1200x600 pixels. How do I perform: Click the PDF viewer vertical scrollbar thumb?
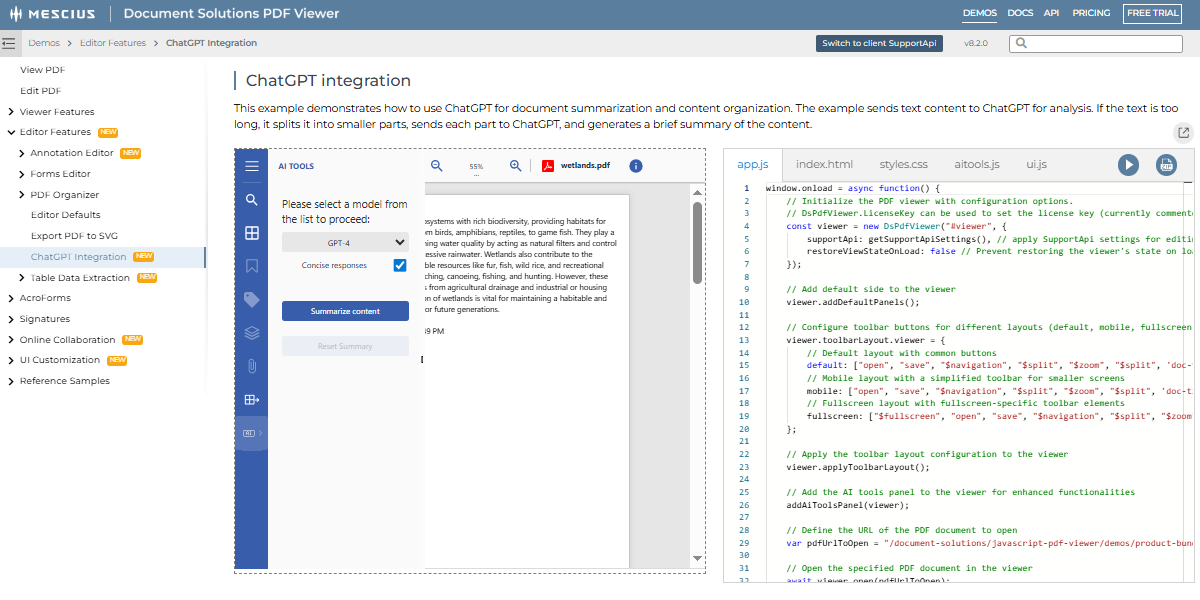(x=697, y=243)
